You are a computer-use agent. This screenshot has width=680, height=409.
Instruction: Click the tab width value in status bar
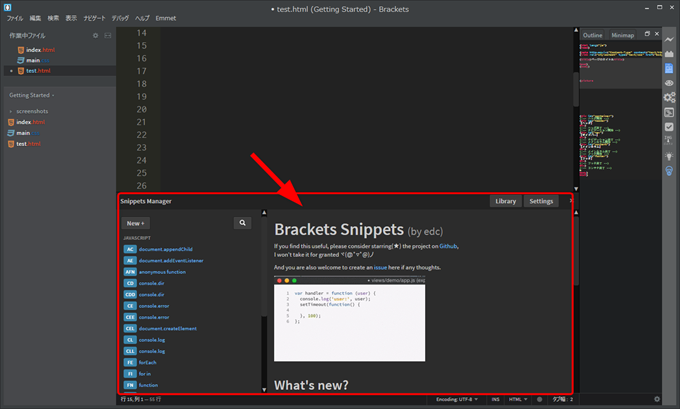(x=562, y=399)
